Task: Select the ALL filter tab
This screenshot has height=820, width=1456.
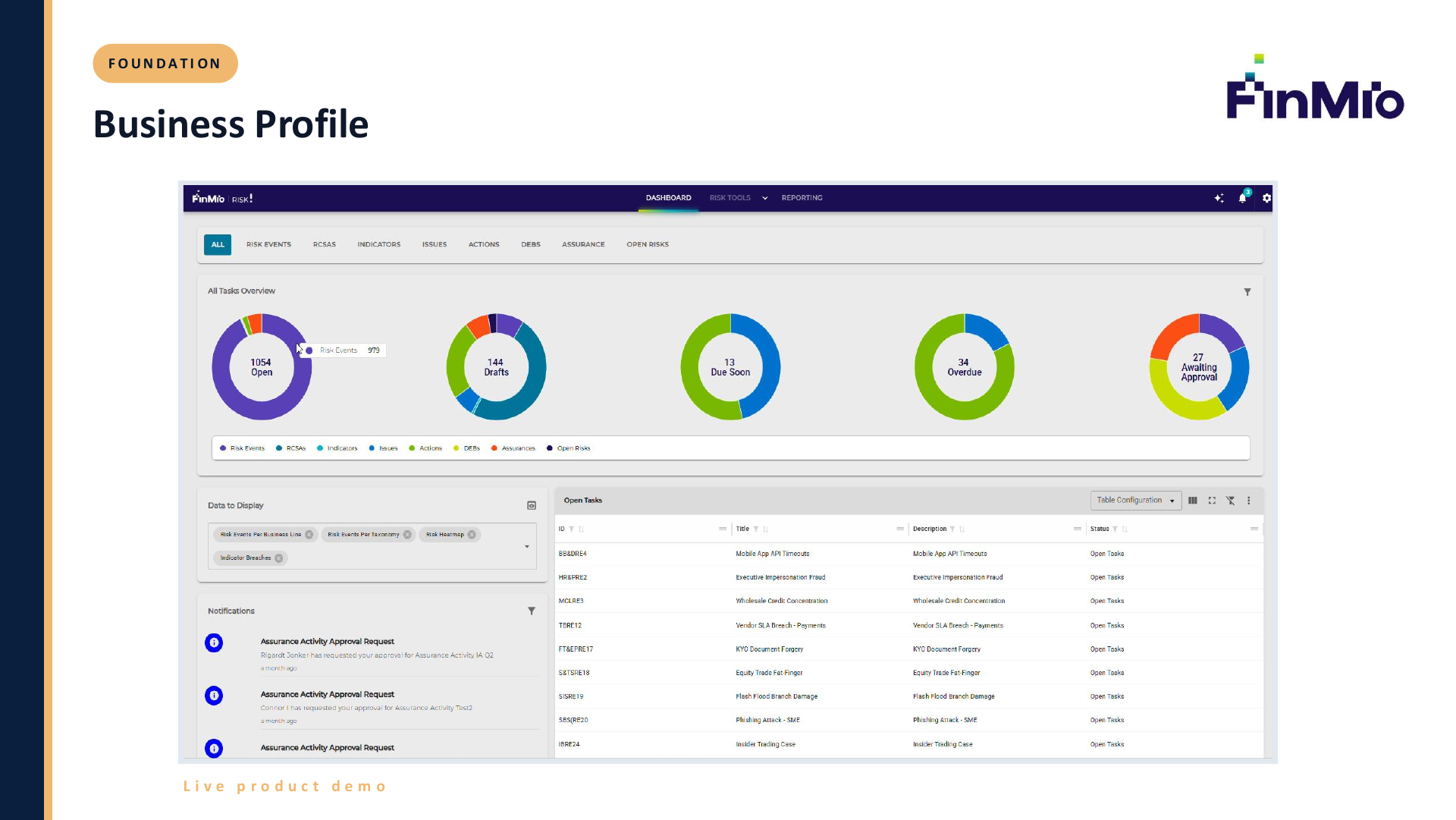Action: pos(218,245)
